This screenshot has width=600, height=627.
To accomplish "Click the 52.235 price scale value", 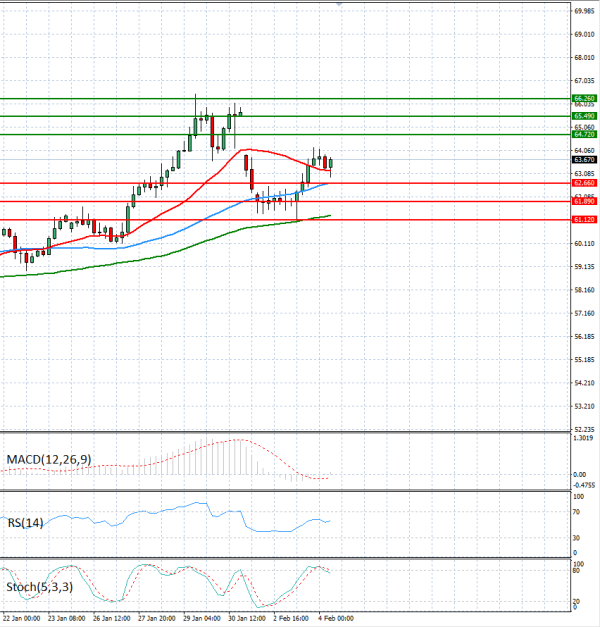I will pyautogui.click(x=584, y=430).
